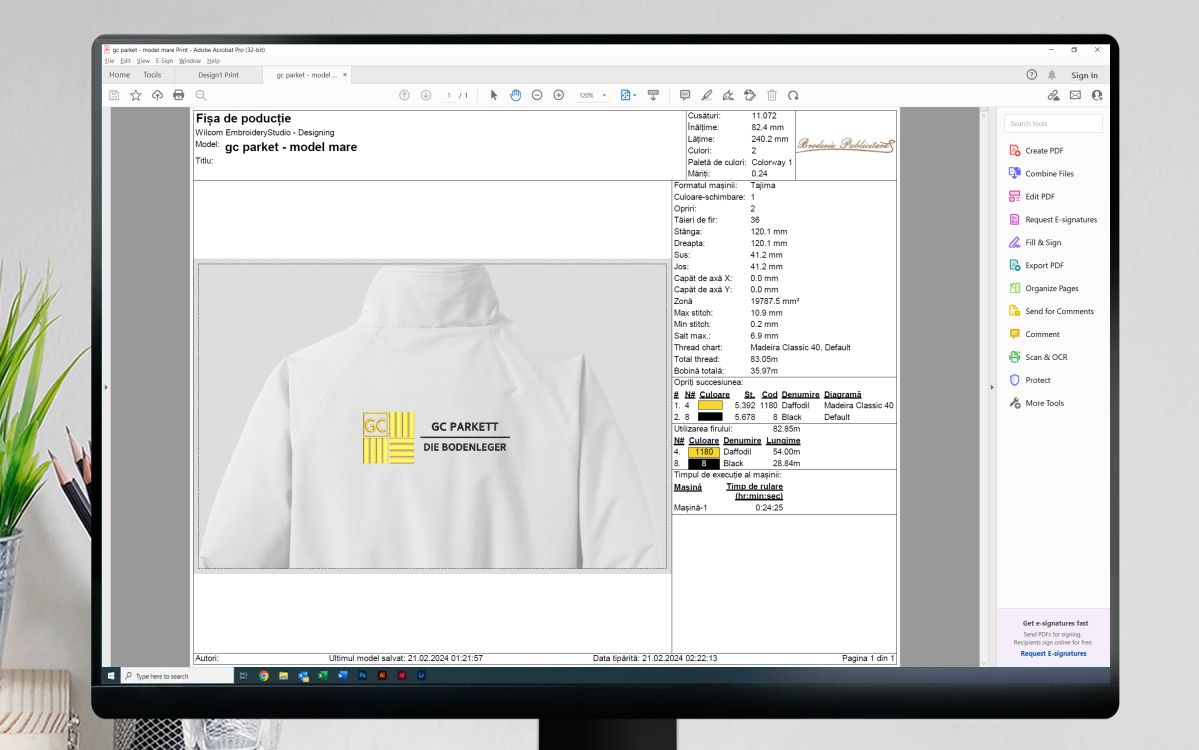Viewport: 1199px width, 750px height.
Task: Add a sticky note comment
Action: pos(685,95)
